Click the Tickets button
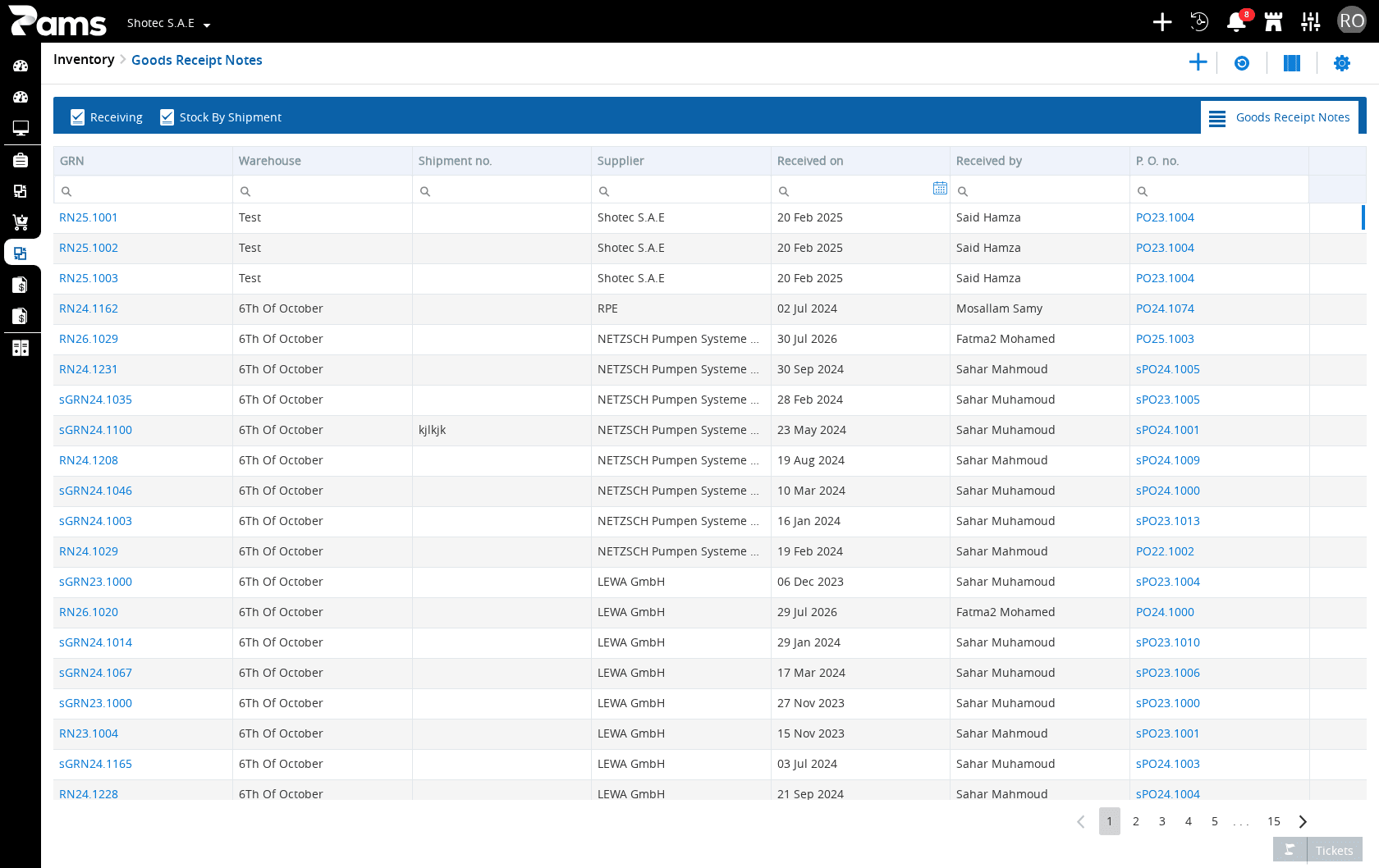Viewport: 1379px width, 868px height. click(1334, 851)
